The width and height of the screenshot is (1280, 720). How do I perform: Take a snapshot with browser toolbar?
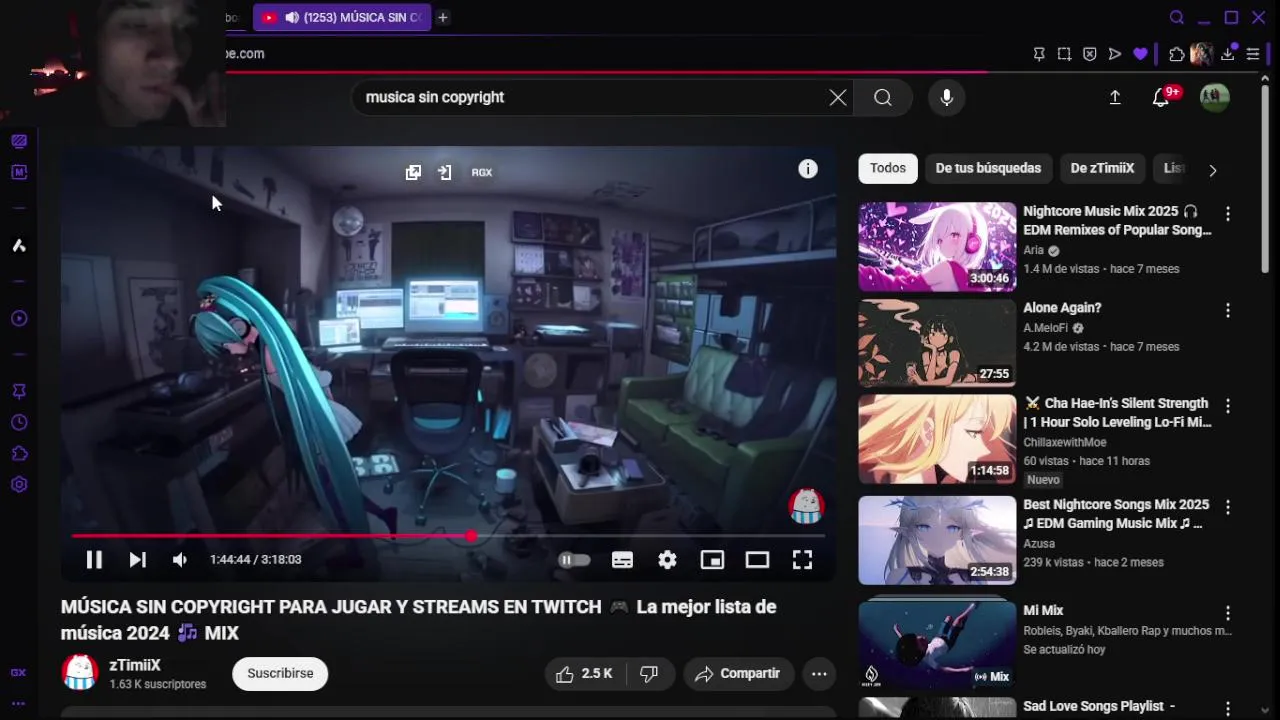1064,54
